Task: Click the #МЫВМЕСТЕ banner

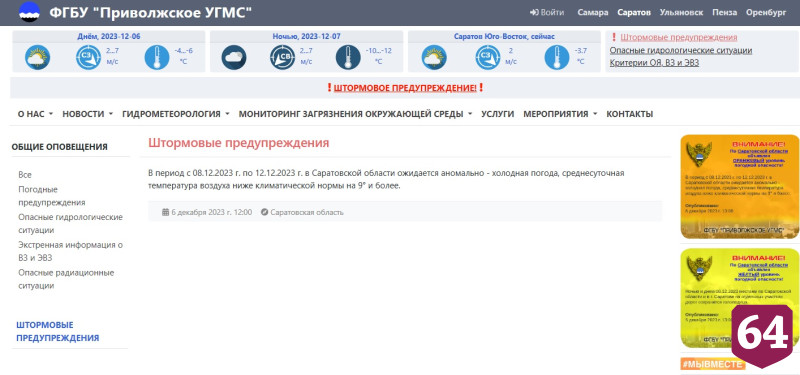Action: click(x=713, y=364)
